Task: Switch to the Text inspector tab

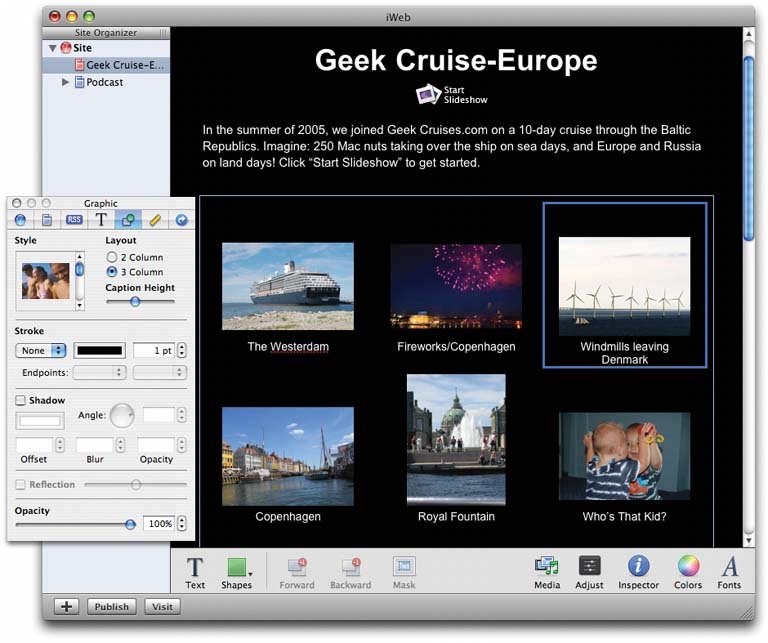Action: [x=101, y=220]
